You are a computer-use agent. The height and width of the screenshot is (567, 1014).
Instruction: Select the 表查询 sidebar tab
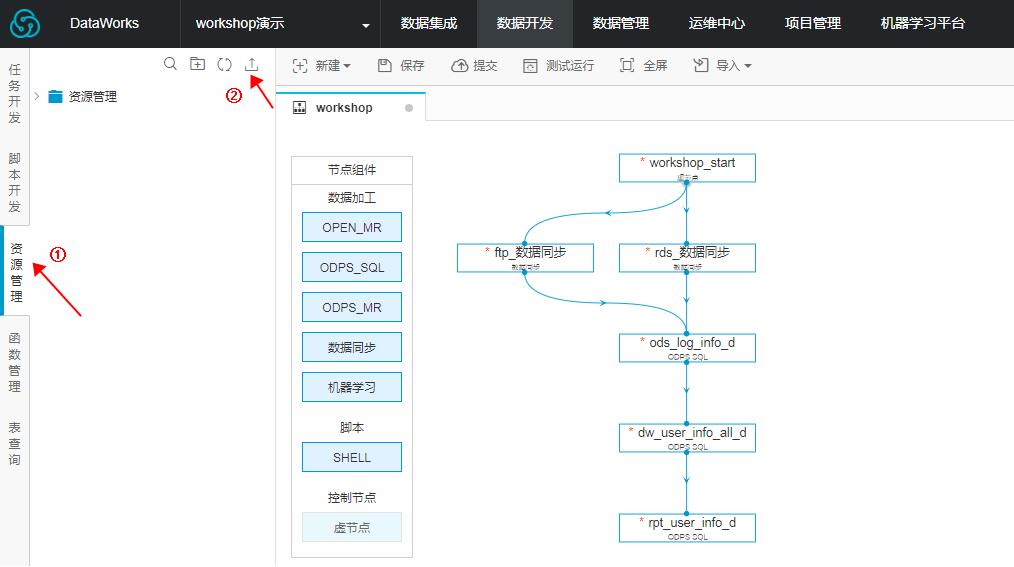15,444
